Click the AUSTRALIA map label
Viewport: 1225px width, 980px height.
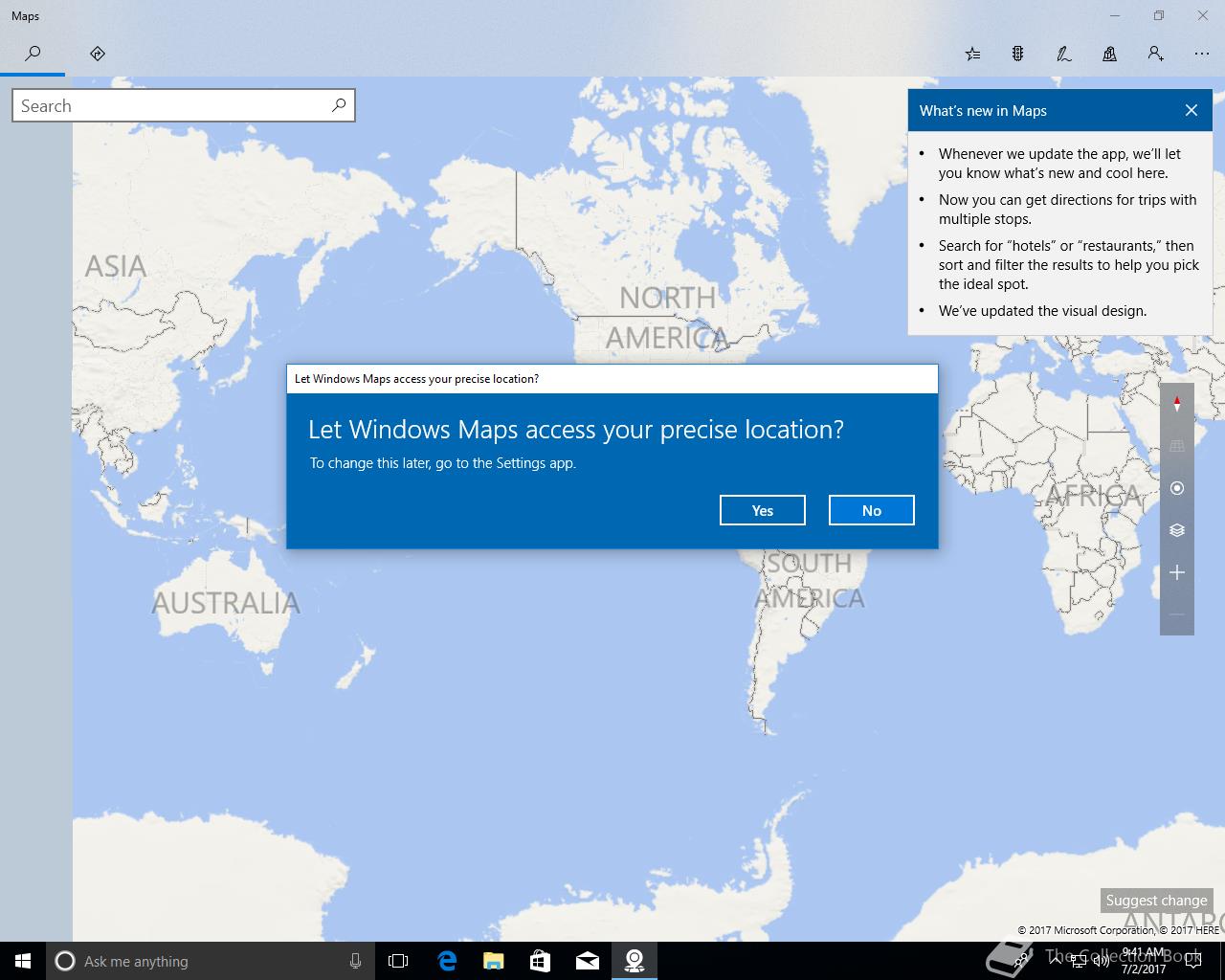click(226, 603)
